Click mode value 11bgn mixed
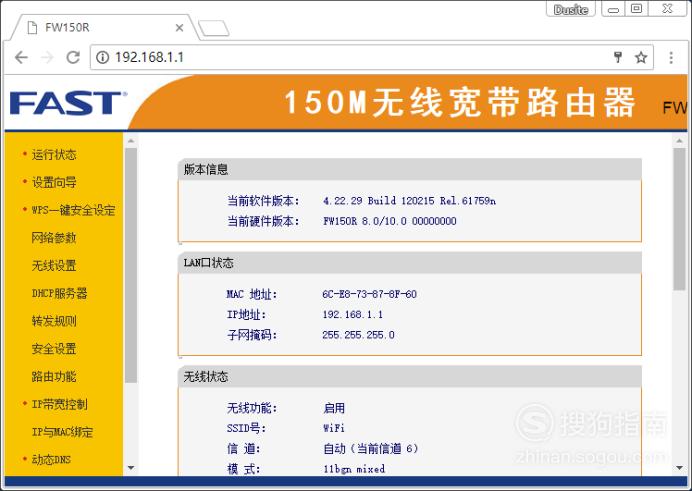692x491 pixels. point(354,469)
